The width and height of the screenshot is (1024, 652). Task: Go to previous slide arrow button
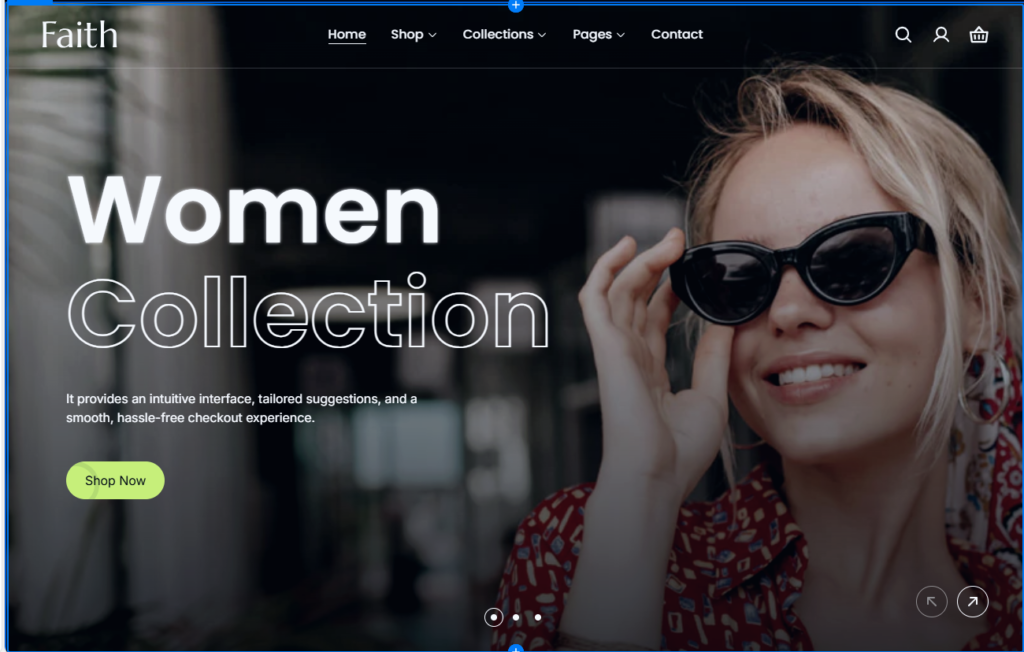(x=932, y=602)
